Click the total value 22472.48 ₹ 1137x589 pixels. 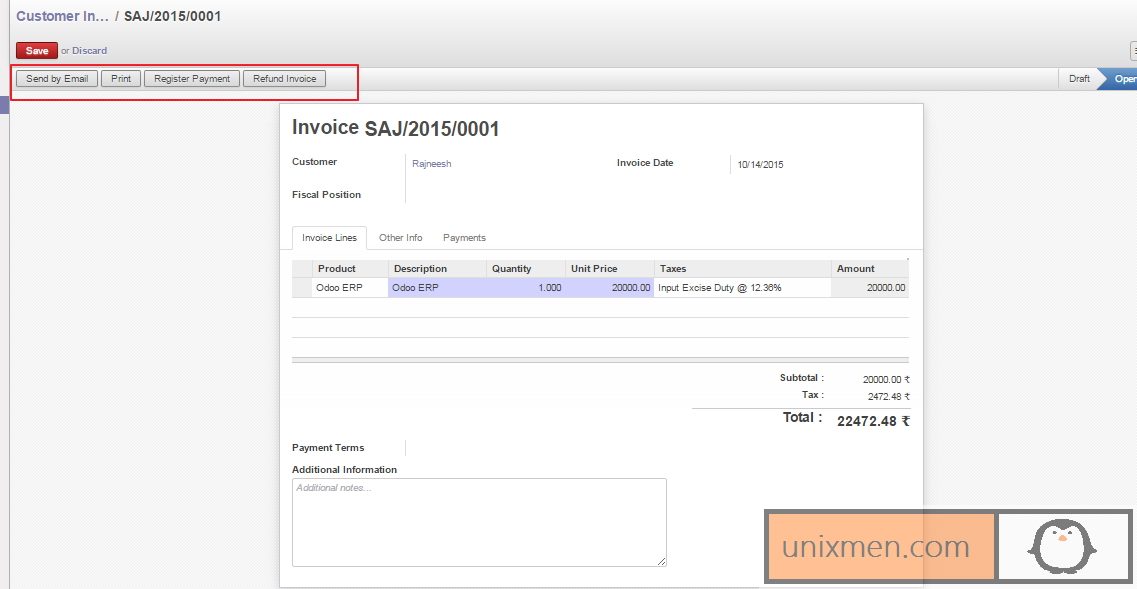[873, 421]
